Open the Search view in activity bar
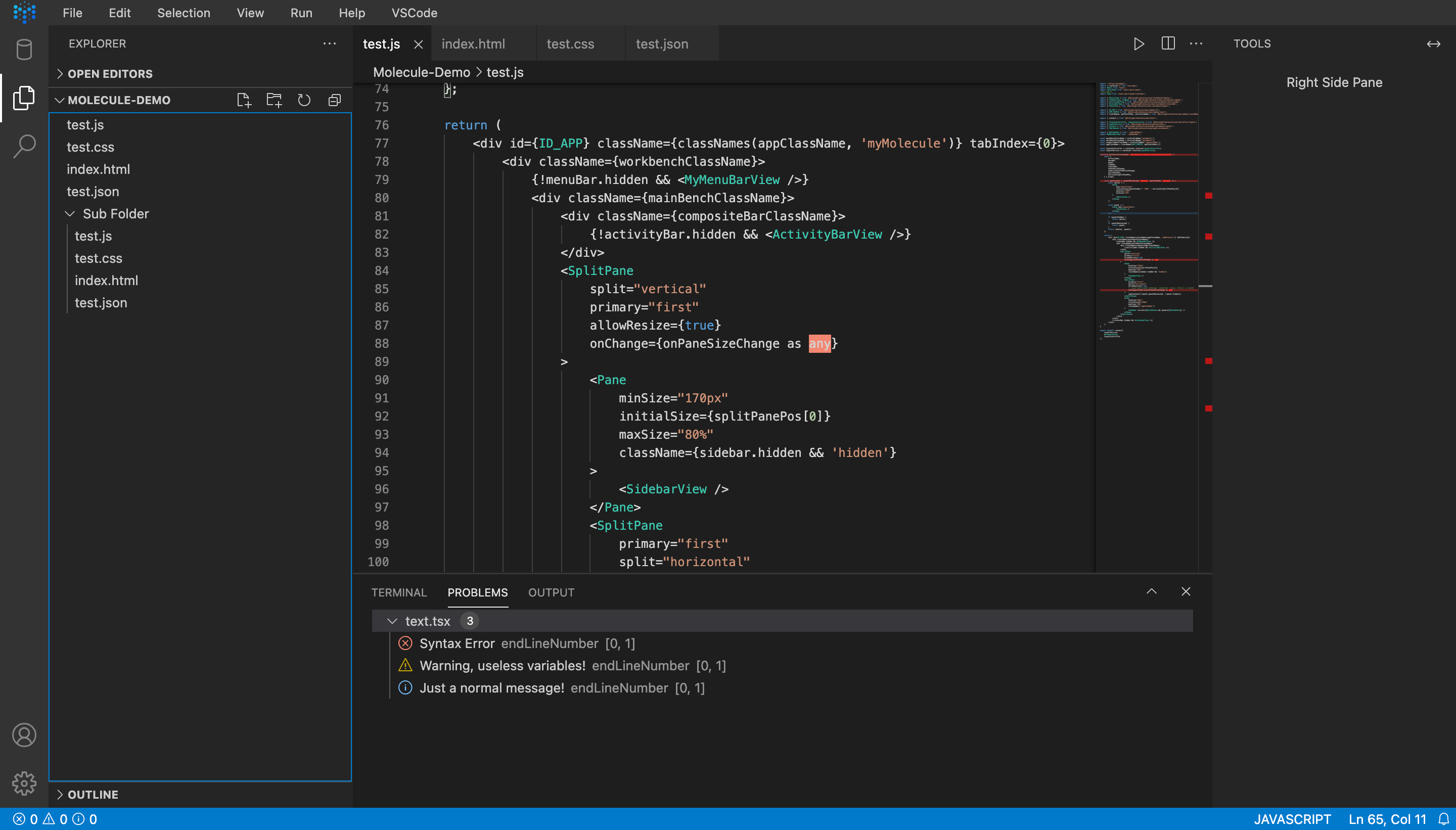Screen dimensions: 1456x830 [x=24, y=147]
